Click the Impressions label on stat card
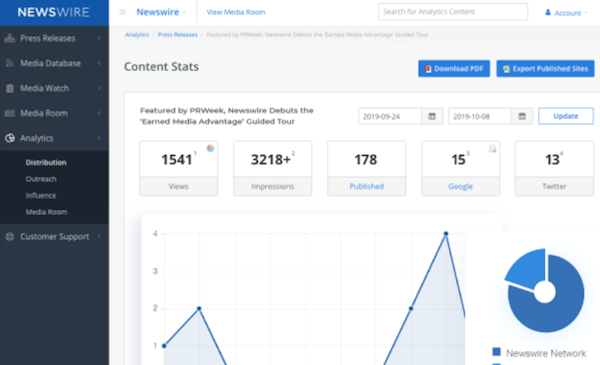 tap(272, 186)
